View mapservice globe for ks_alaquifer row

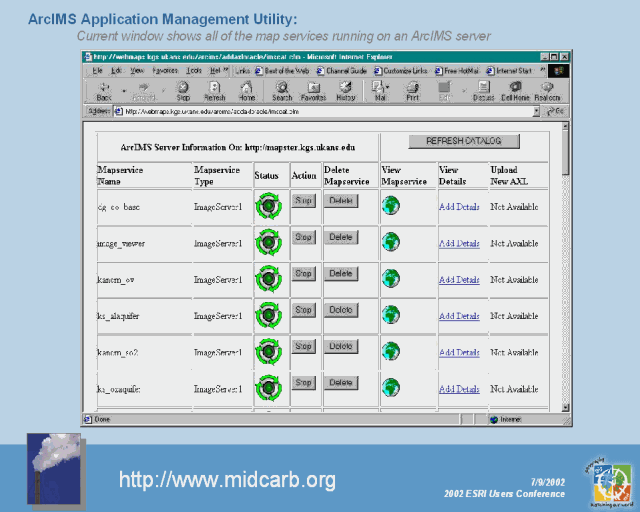(391, 314)
